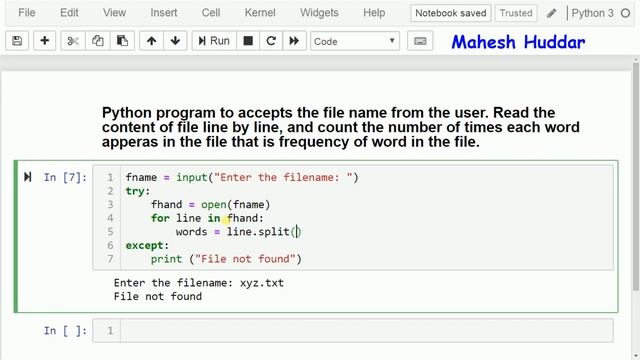Viewport: 640px width, 360px height.
Task: Click the markdown heading about Python program
Action: tap(340, 127)
